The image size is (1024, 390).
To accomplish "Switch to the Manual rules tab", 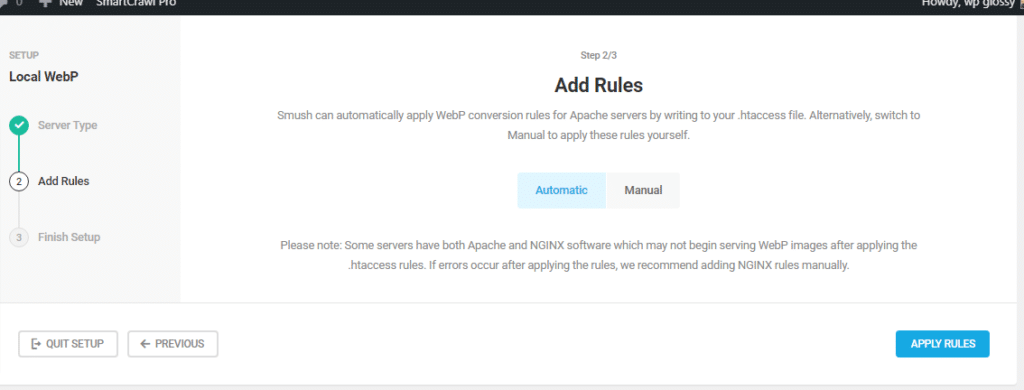I will pos(643,191).
